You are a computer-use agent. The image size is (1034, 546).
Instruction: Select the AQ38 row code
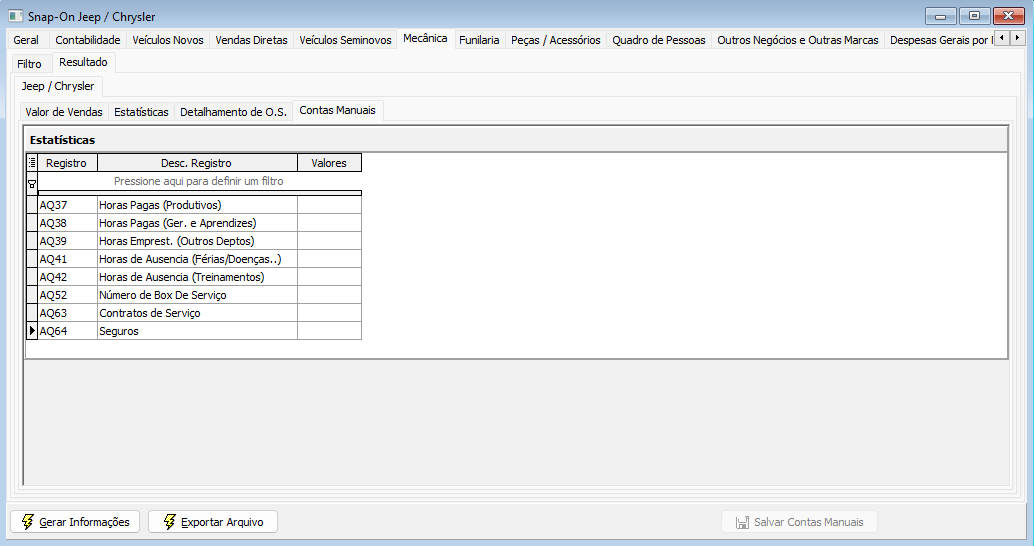pos(67,223)
